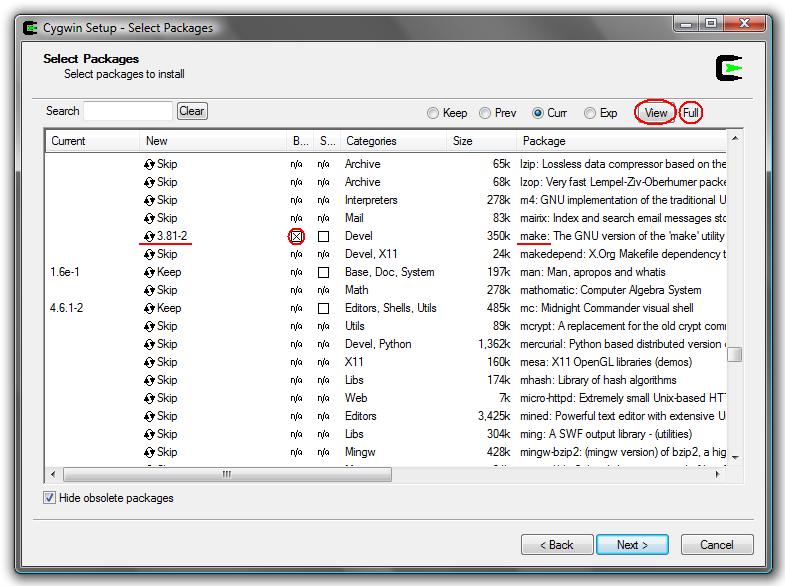The width and height of the screenshot is (785, 586).
Task: Toggle Hide obsolete packages checkbox
Action: click(49, 498)
